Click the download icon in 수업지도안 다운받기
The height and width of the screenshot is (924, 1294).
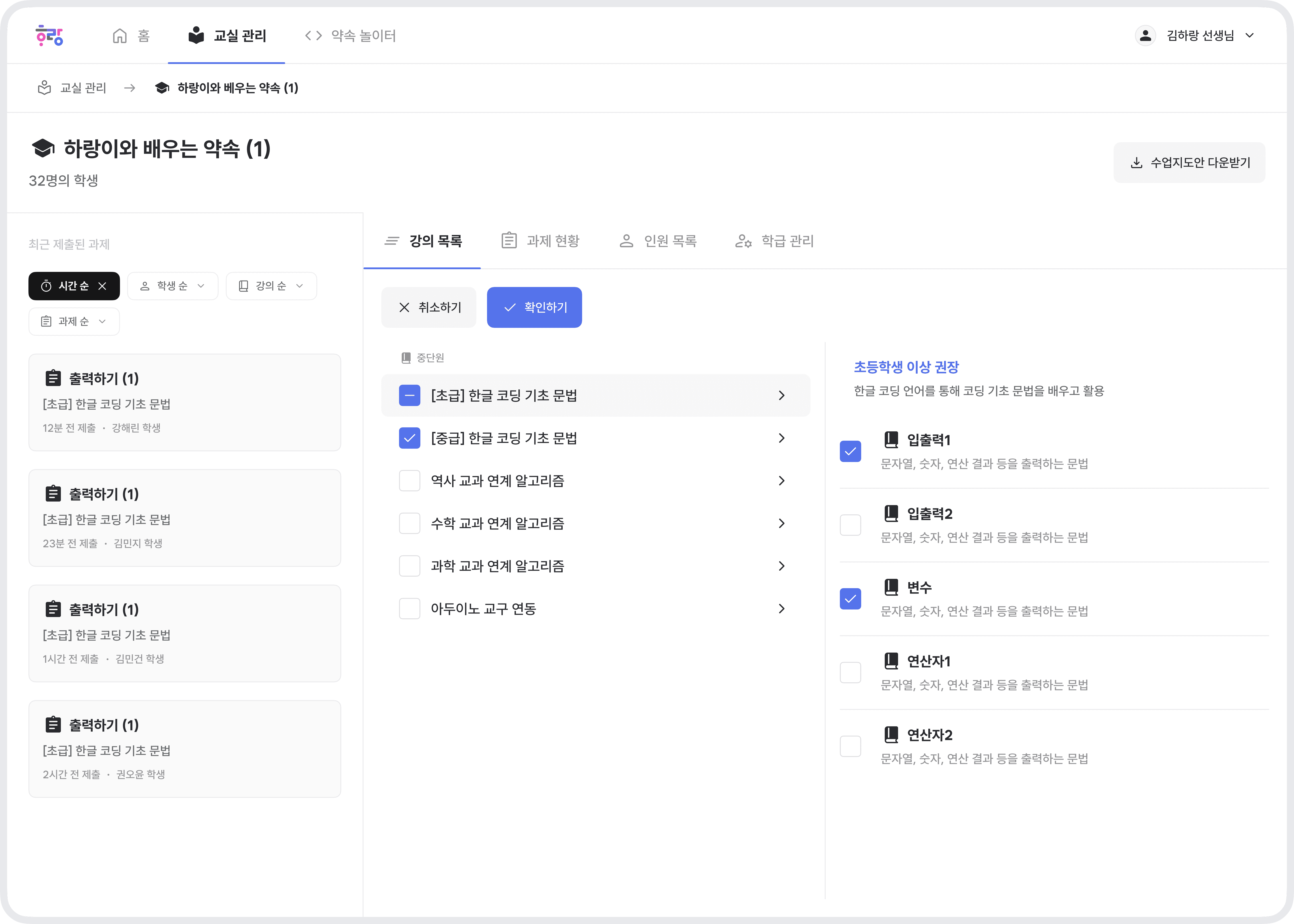1136,163
